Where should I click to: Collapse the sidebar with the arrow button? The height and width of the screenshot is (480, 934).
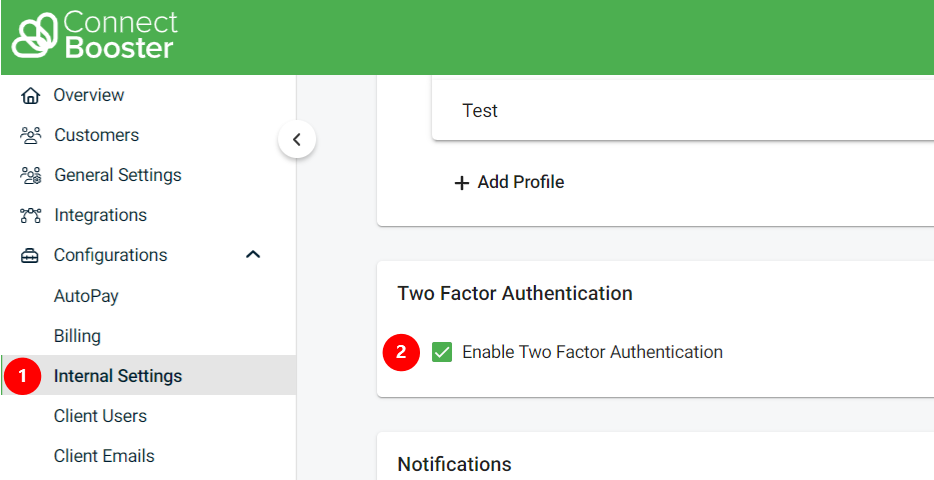coord(297,140)
